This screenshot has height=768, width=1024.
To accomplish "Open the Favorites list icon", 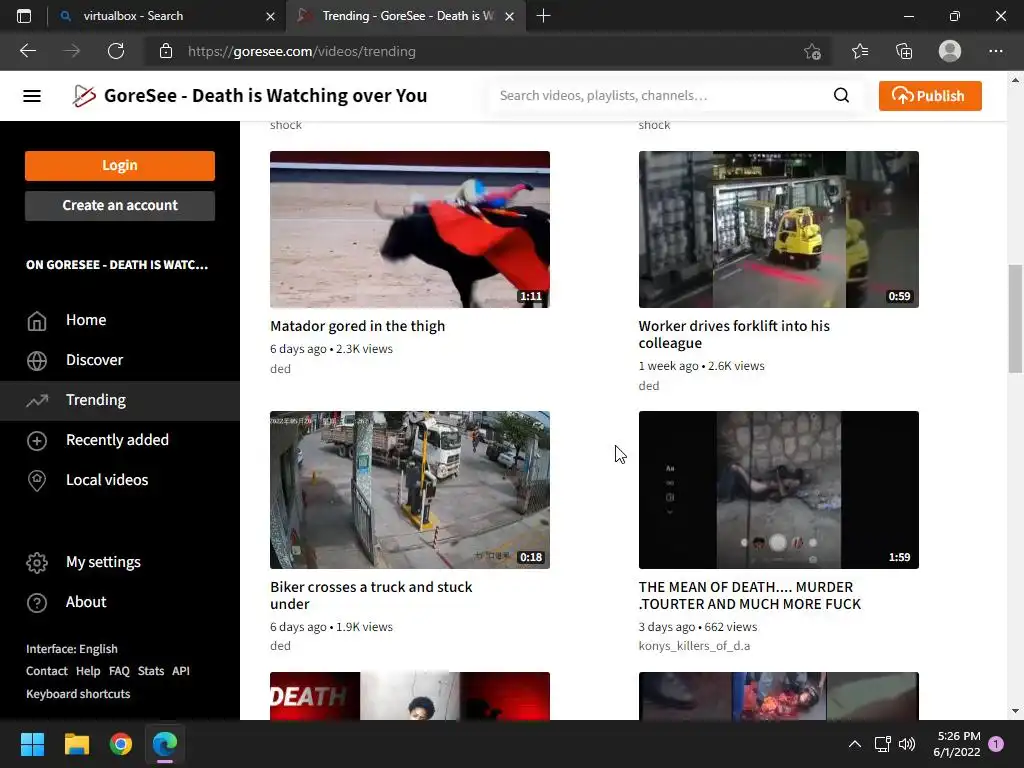I will [x=859, y=51].
